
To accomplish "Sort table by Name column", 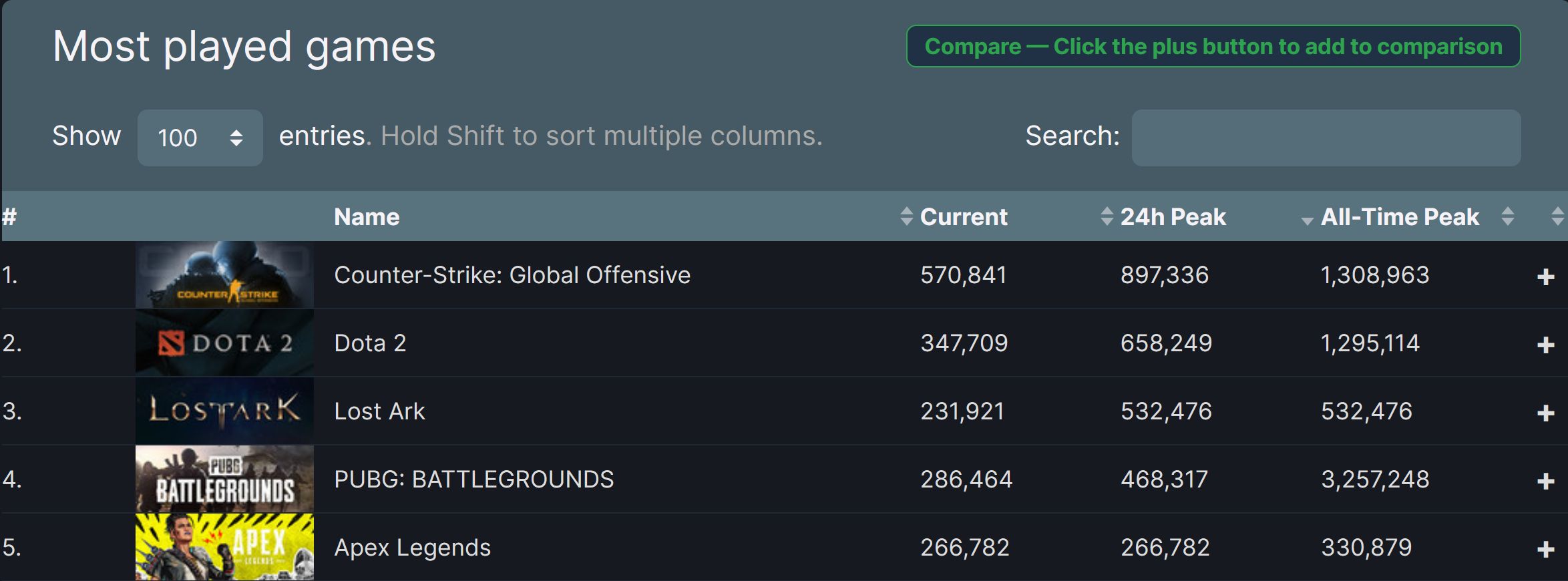I will (367, 216).
